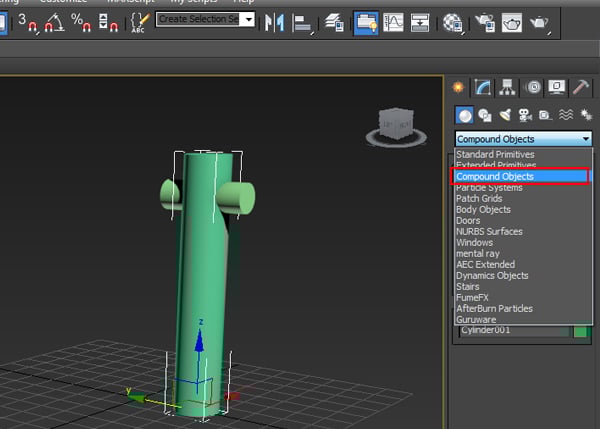The image size is (600, 429).
Task: Click the blue Z axis gizmo arrow
Action: point(199,341)
